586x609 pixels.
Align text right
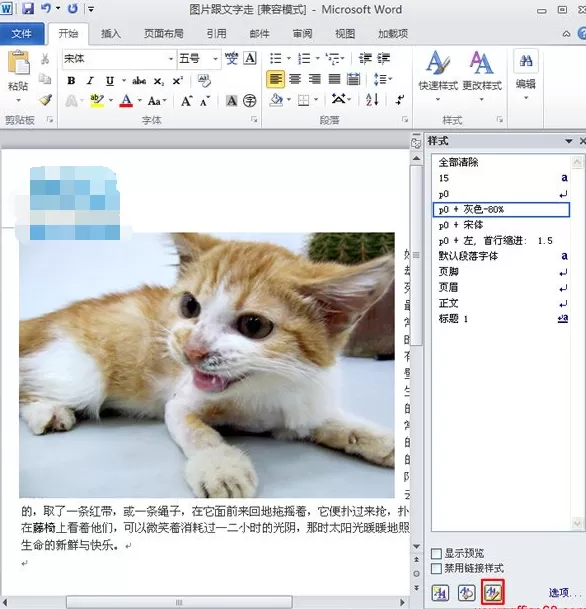(x=315, y=79)
